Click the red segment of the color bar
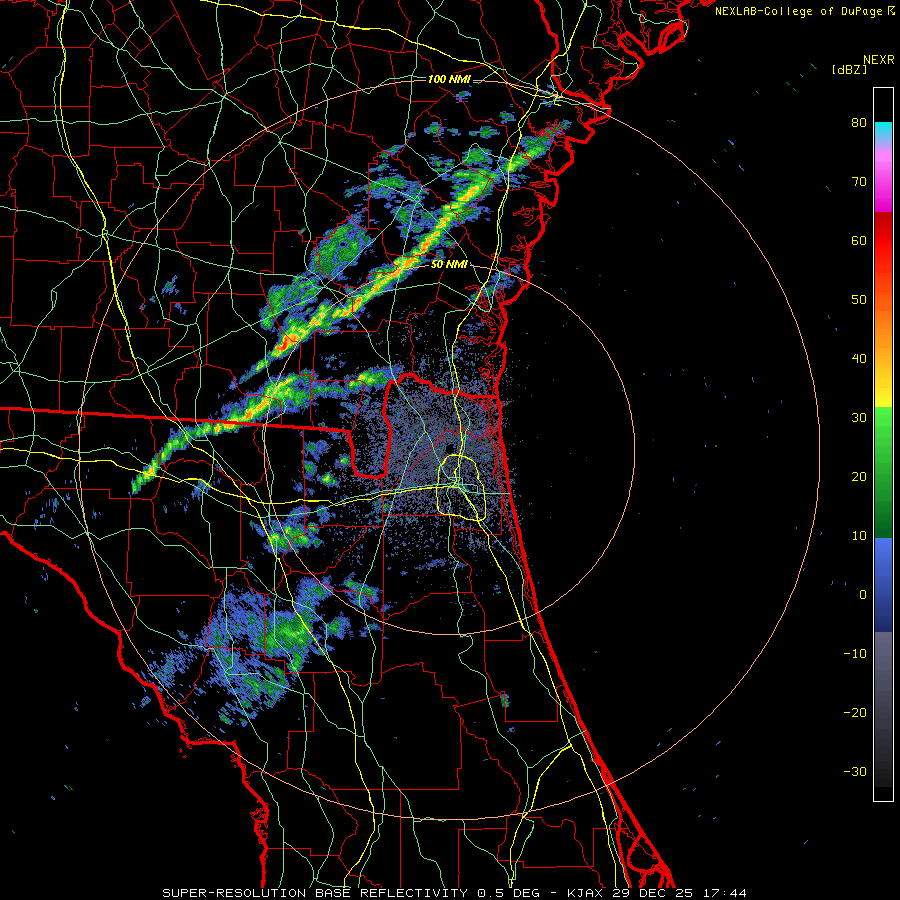This screenshot has width=900, height=900. coord(883,241)
